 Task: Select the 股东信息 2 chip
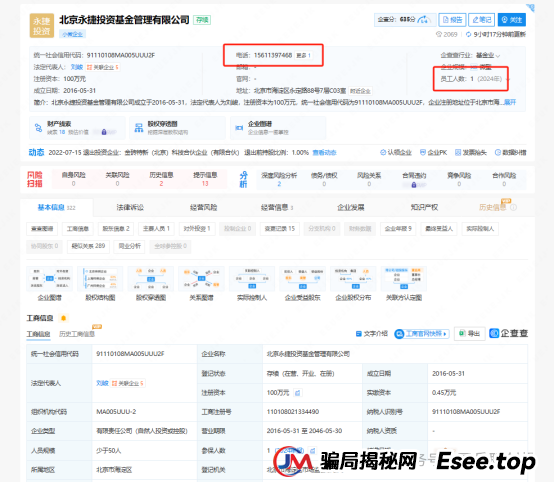(x=116, y=229)
